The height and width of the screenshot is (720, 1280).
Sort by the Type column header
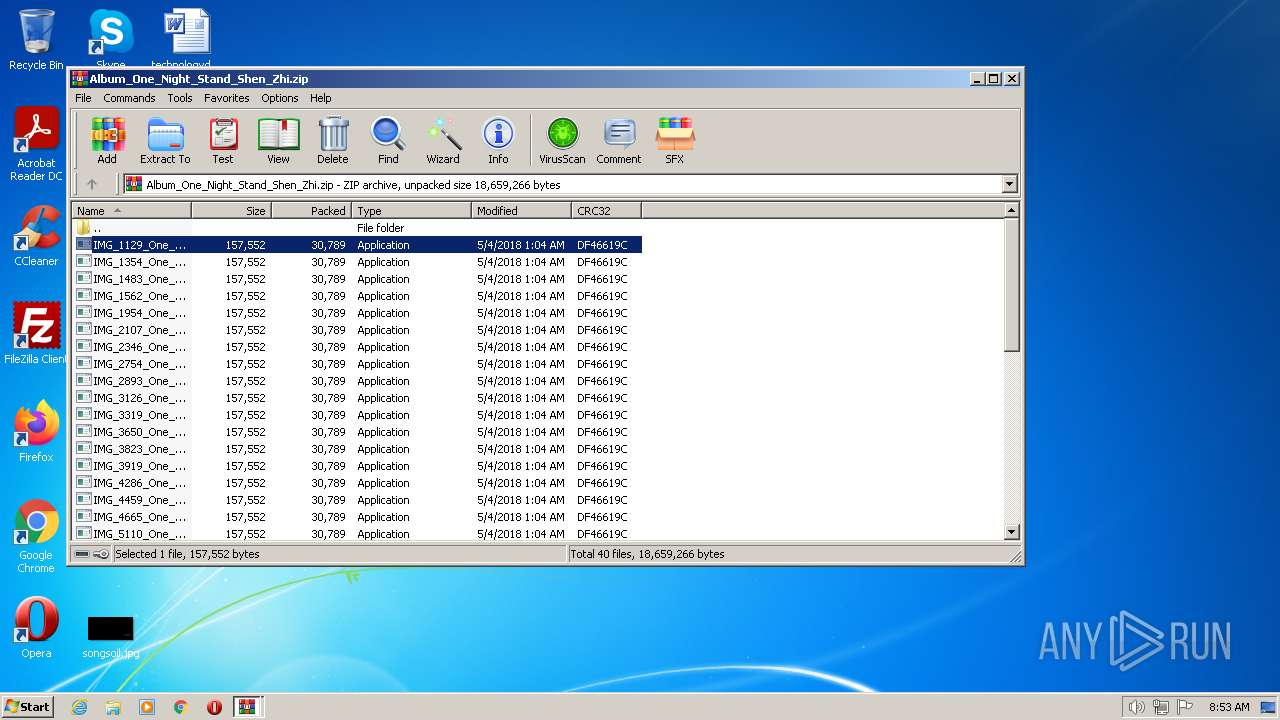(x=411, y=211)
